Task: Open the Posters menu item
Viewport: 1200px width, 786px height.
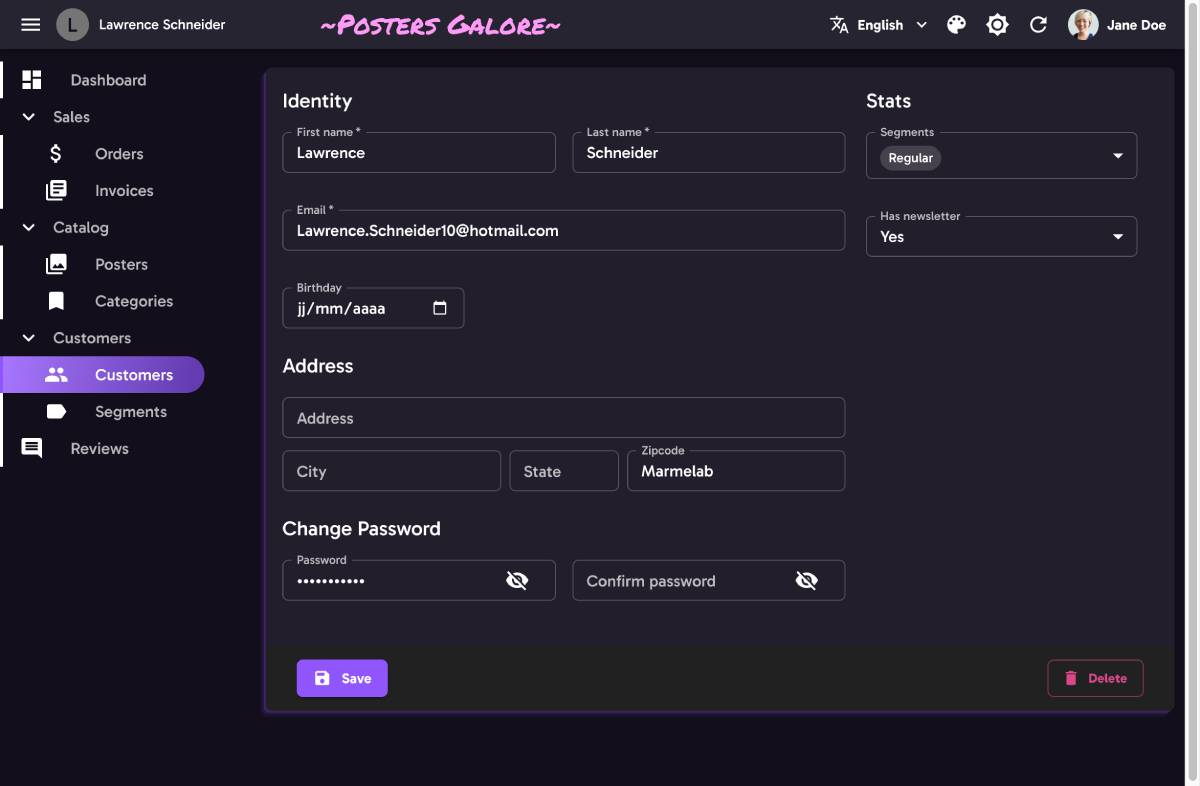Action: [121, 264]
